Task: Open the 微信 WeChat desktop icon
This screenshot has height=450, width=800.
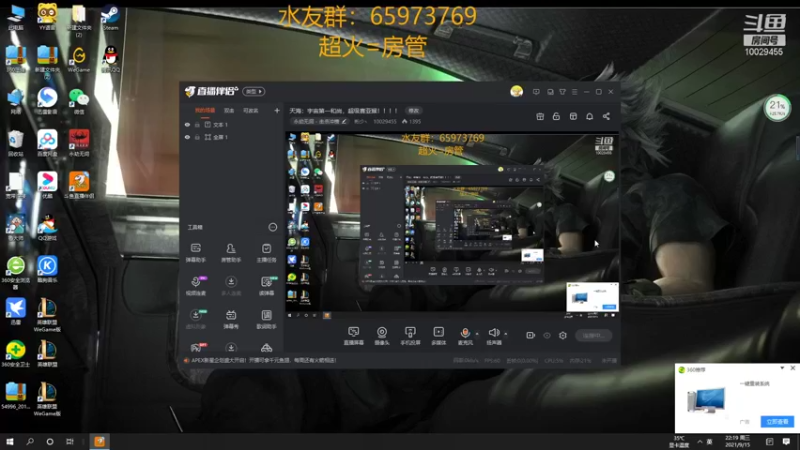Action: point(79,101)
